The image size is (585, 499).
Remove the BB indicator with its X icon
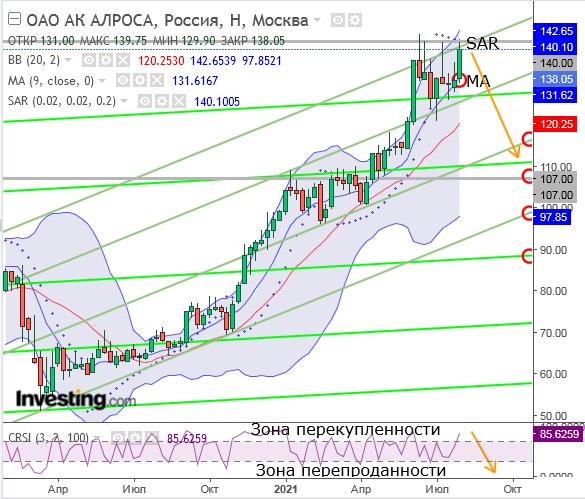123,60
